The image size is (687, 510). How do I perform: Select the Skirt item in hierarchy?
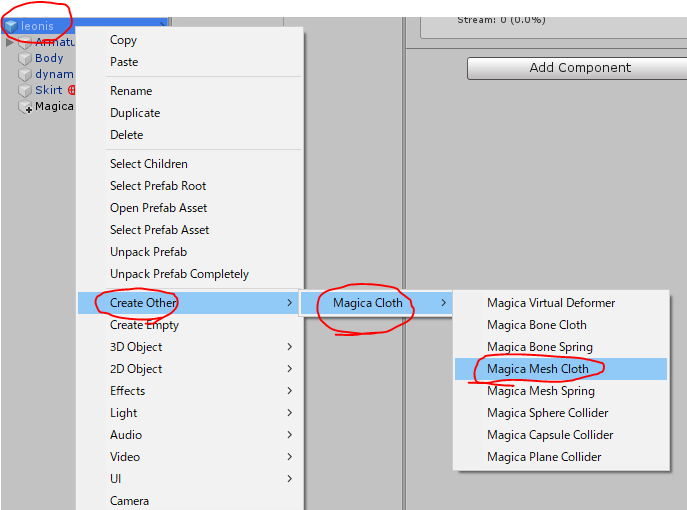49,90
